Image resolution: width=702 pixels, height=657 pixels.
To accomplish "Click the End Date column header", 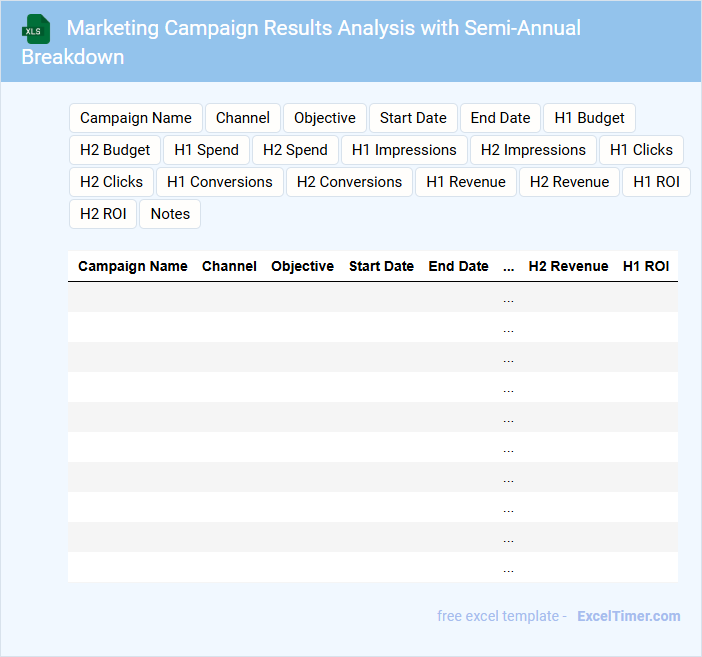I will tap(458, 266).
